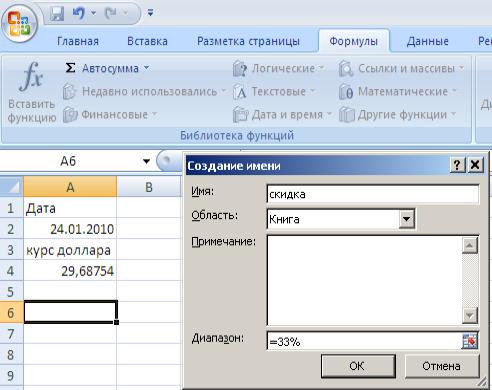492x390 pixels.
Task: Select row 8 header
Action: tap(11, 354)
